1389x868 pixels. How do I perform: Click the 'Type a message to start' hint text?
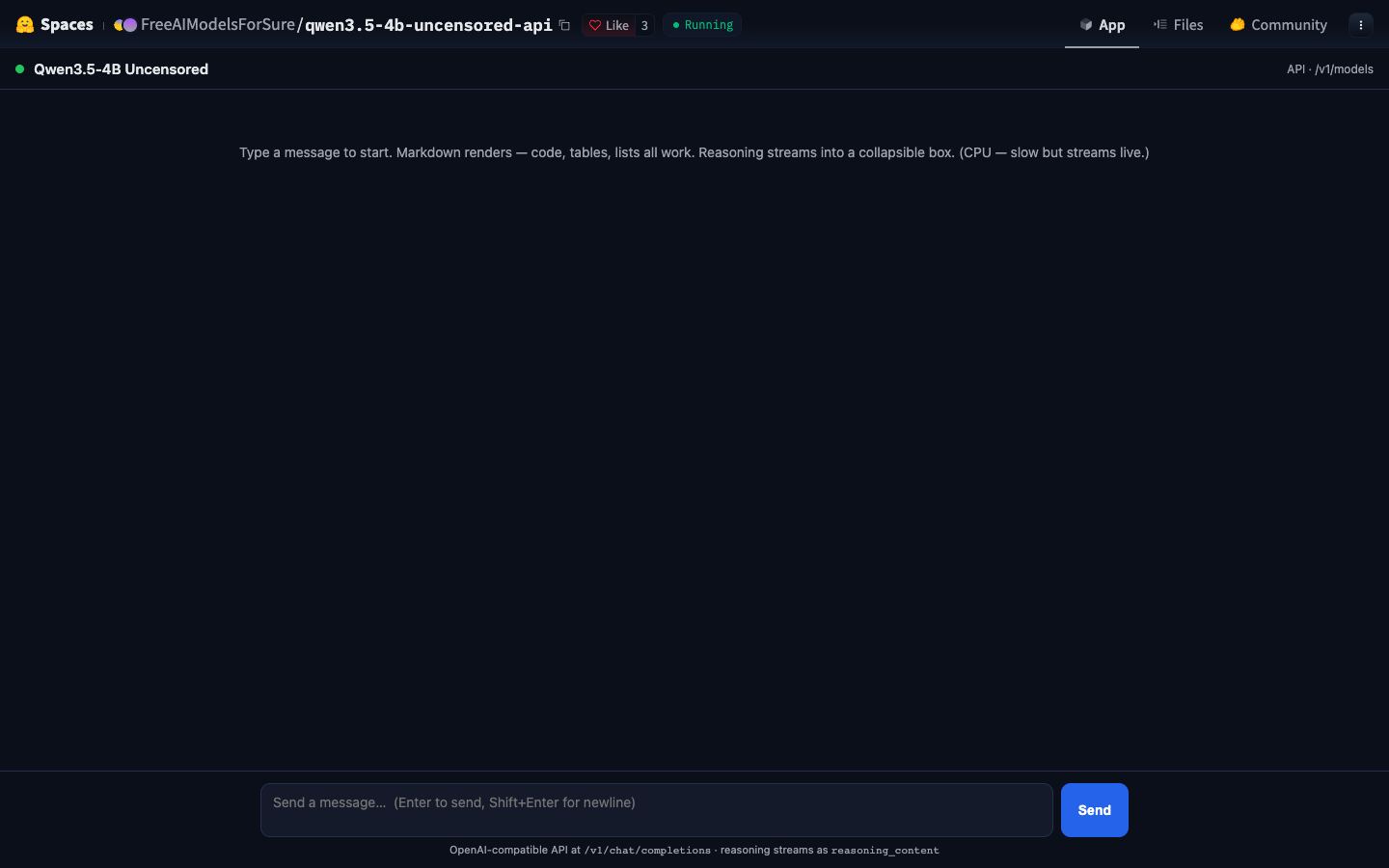694,152
